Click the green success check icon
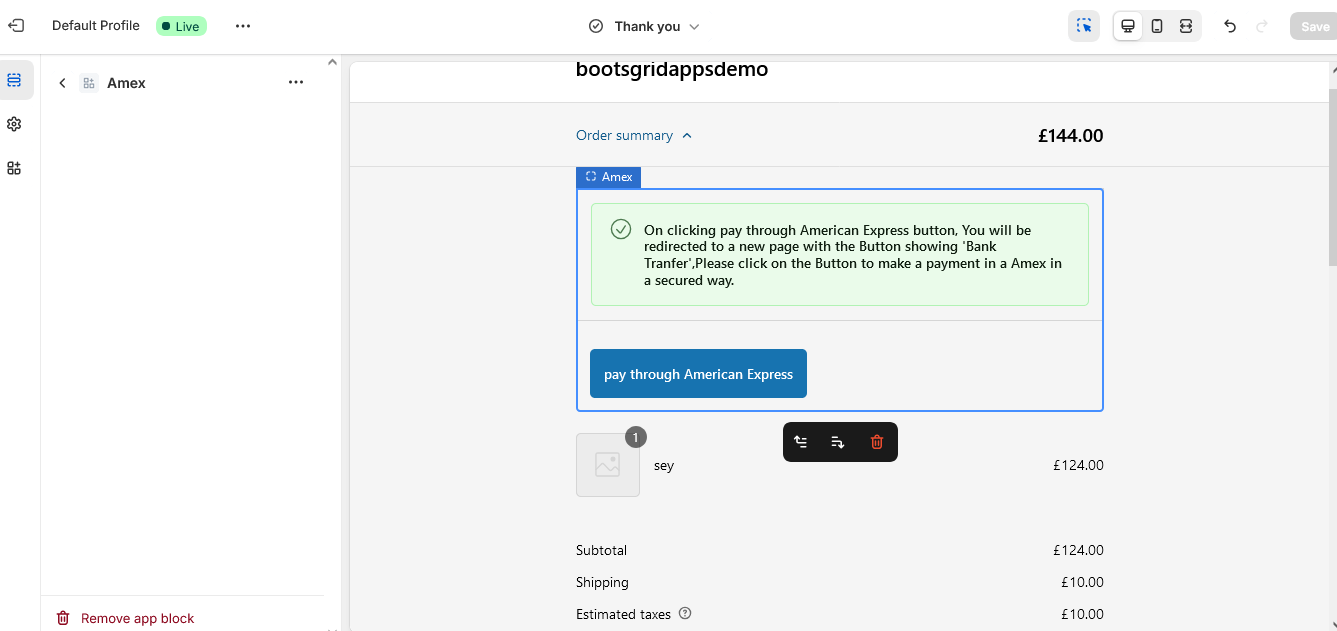Screen dimensions: 1337x631 (621, 230)
